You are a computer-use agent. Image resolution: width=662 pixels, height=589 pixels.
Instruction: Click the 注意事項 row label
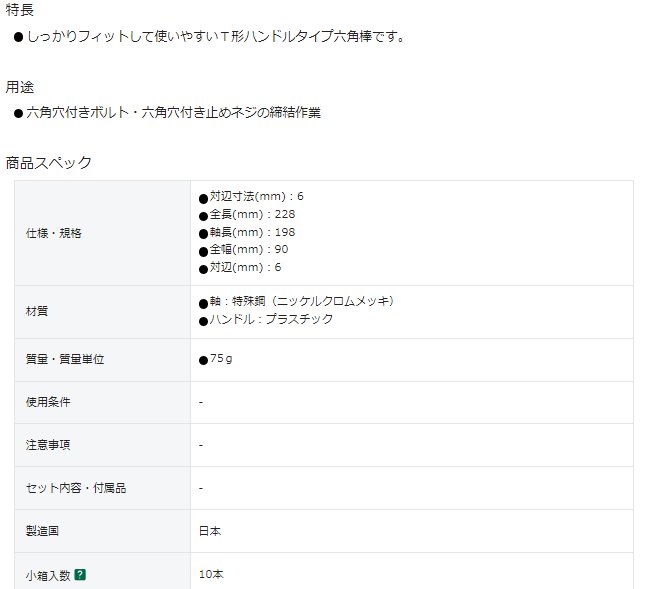tap(48, 445)
